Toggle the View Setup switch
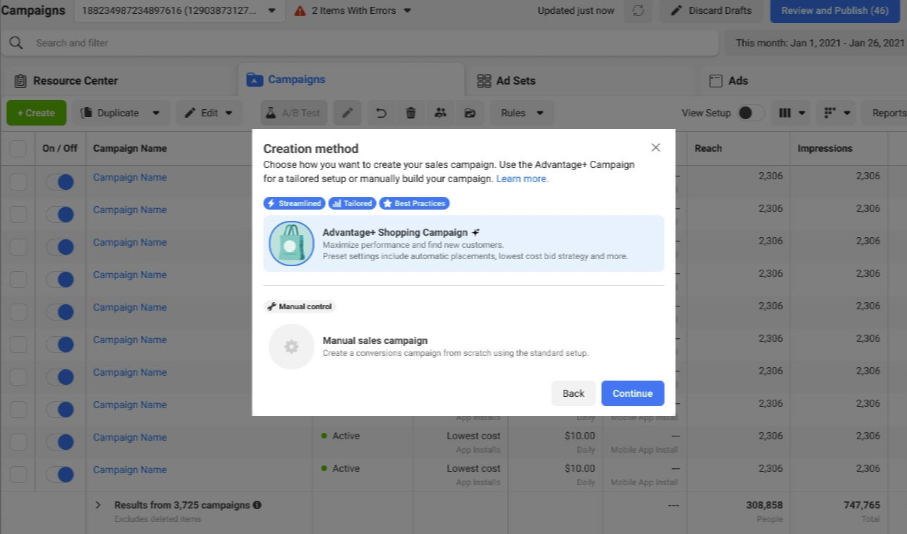The width and height of the screenshot is (907, 534). [751, 113]
